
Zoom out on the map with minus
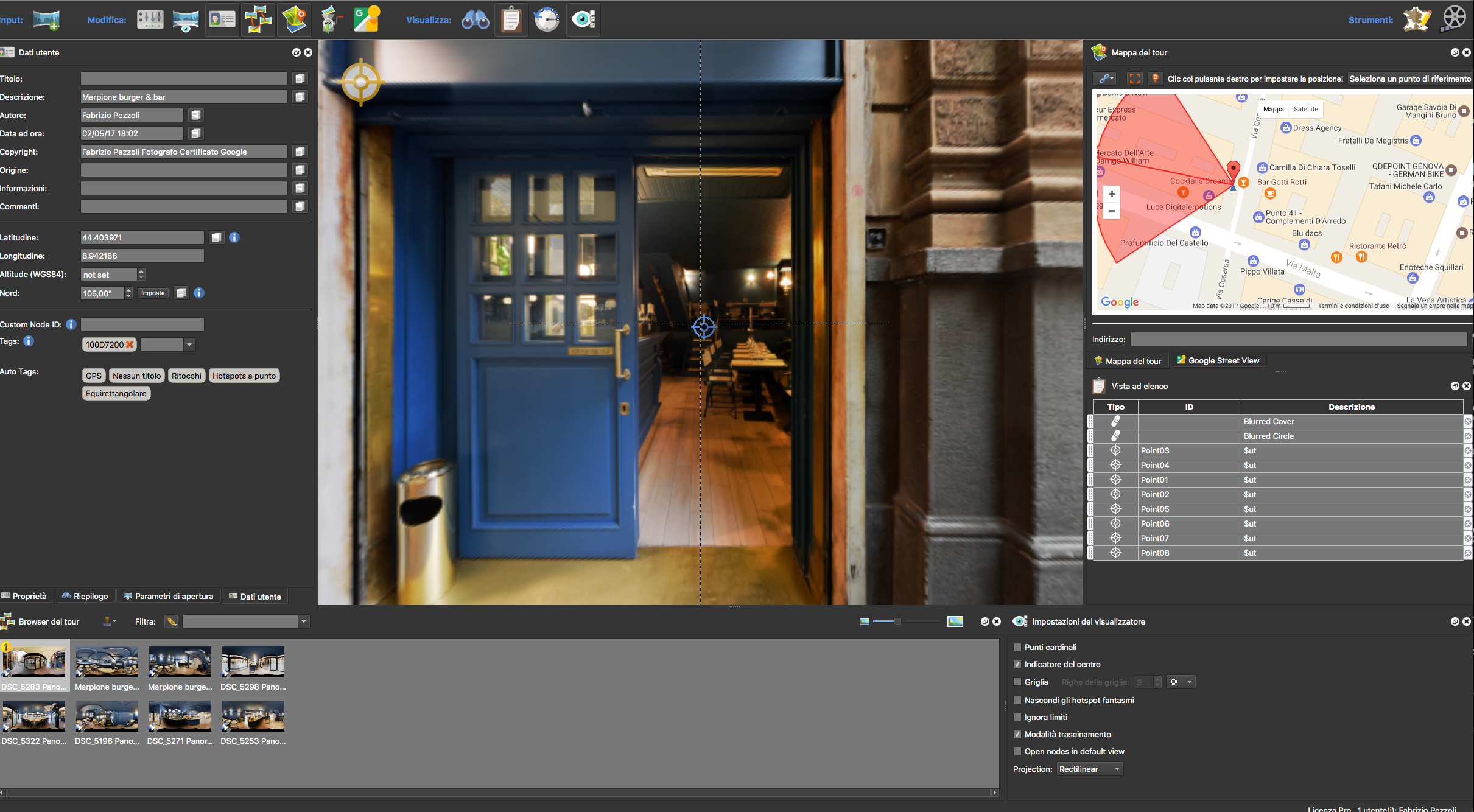[x=1112, y=211]
